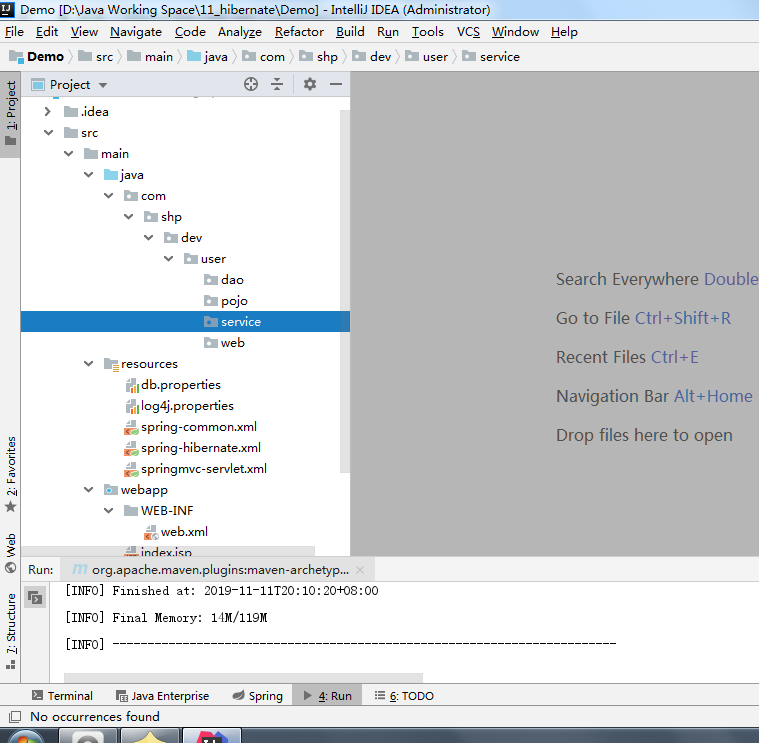Click the Project tree vertical scrollbar

345,291
